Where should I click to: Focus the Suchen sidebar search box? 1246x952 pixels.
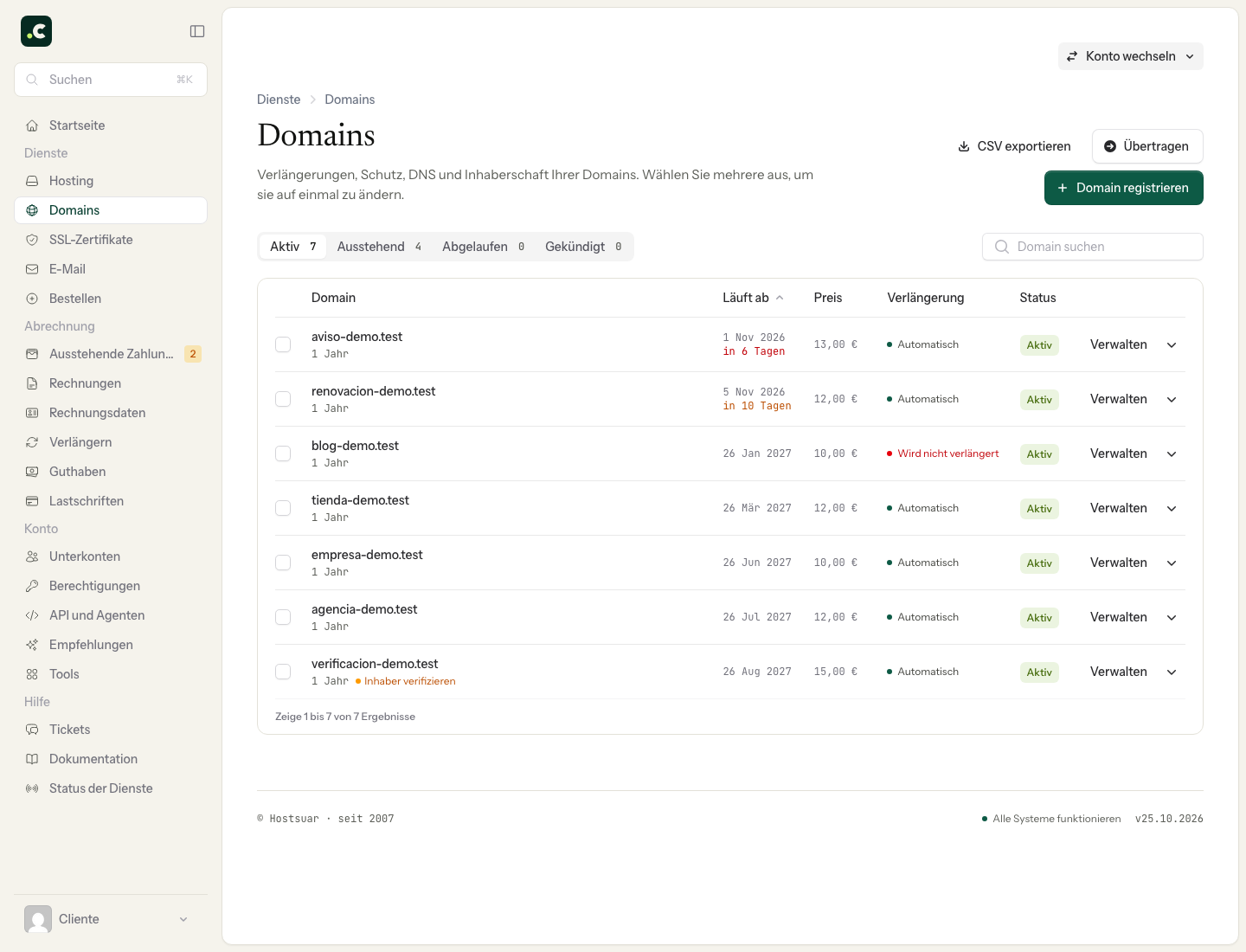pos(111,80)
